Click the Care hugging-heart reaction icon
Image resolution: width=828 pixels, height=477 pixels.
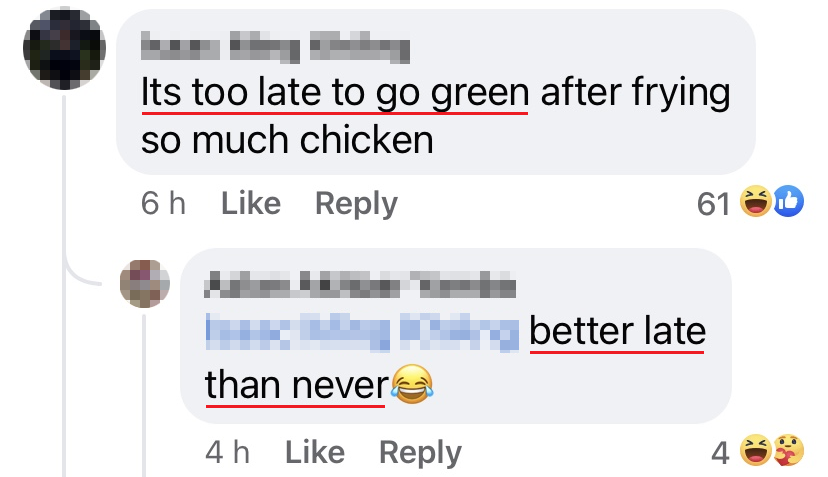788,450
